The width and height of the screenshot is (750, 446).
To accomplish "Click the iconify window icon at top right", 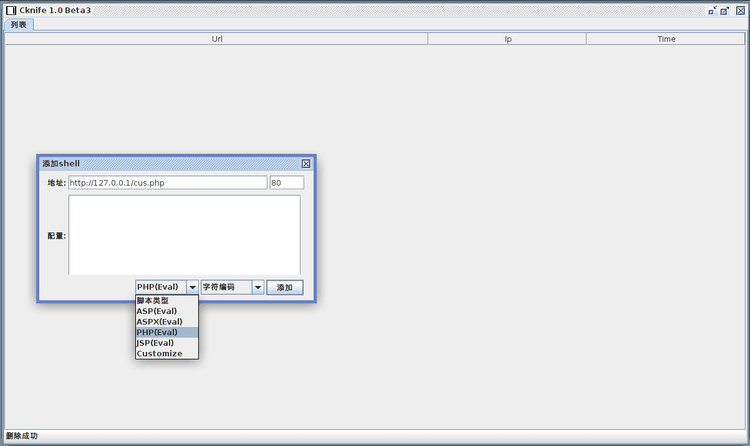I will click(x=712, y=10).
